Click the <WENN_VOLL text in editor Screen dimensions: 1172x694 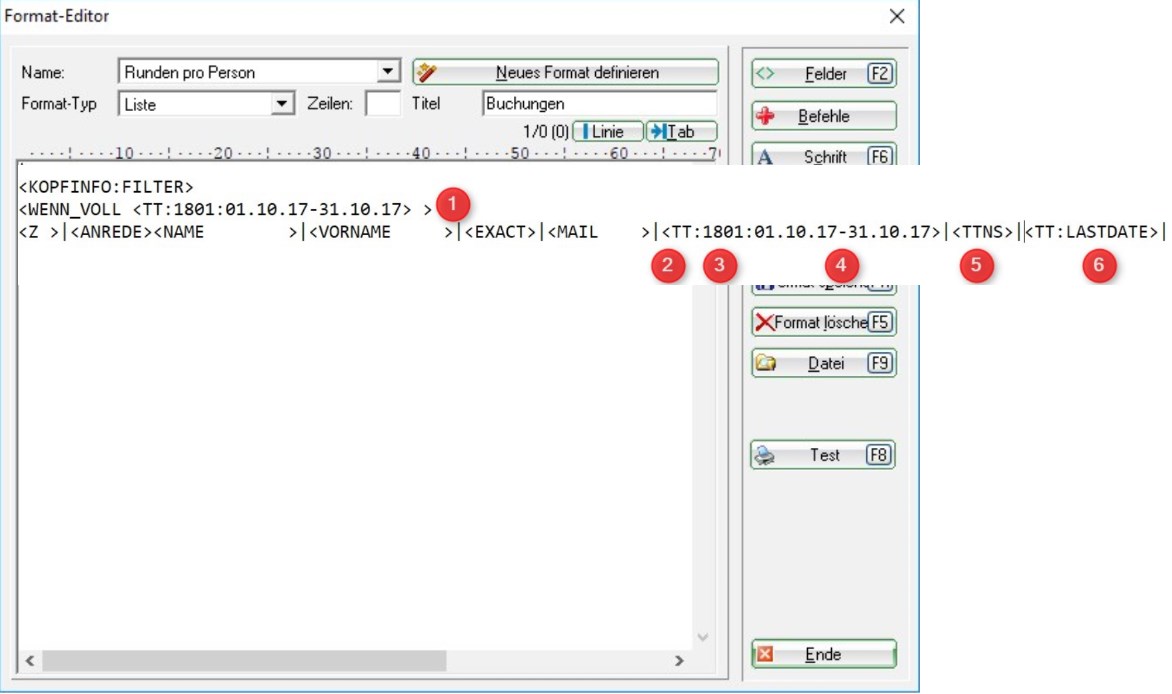(70, 209)
